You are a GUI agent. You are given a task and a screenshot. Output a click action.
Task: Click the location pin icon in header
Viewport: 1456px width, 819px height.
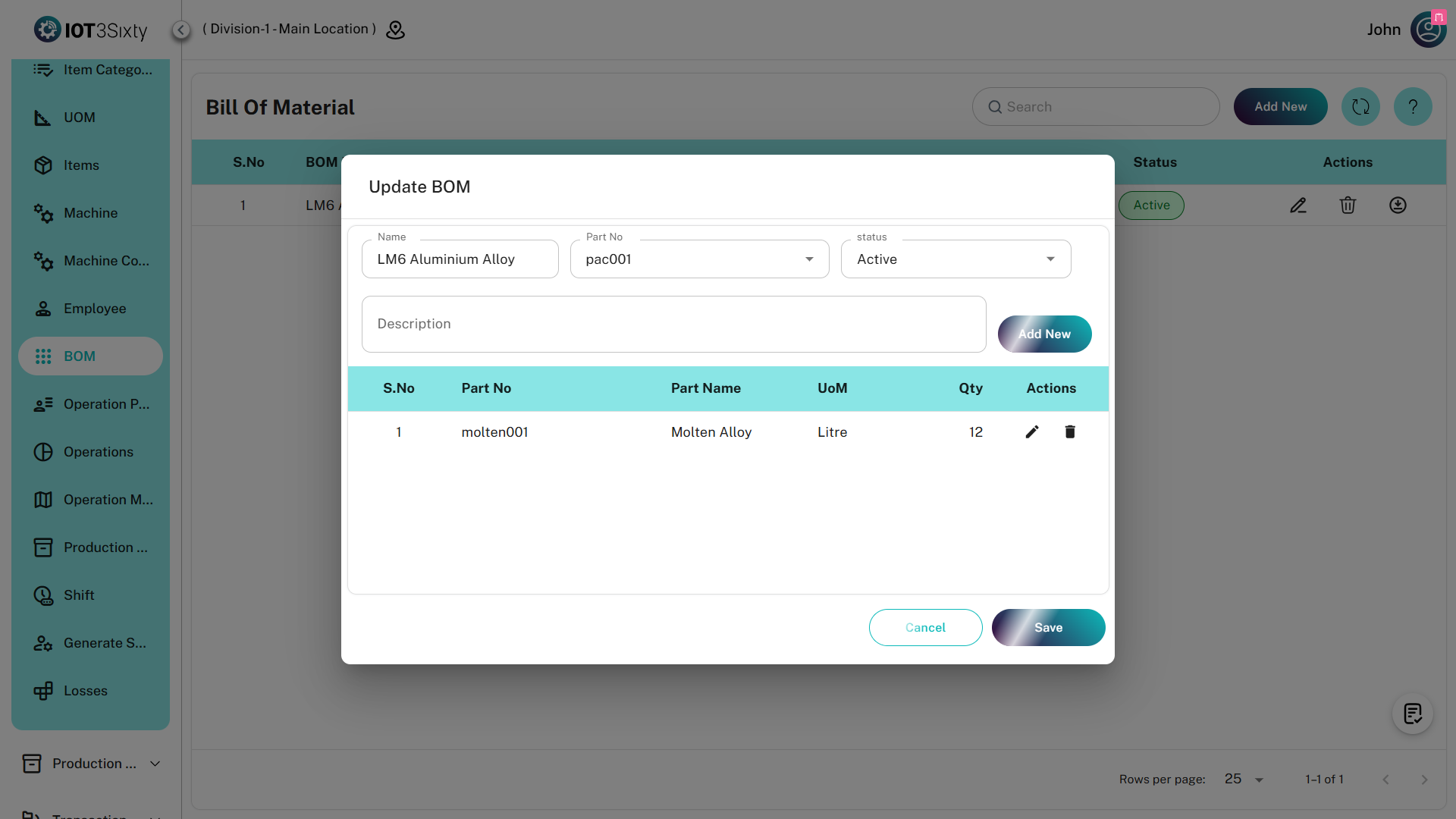coord(395,30)
